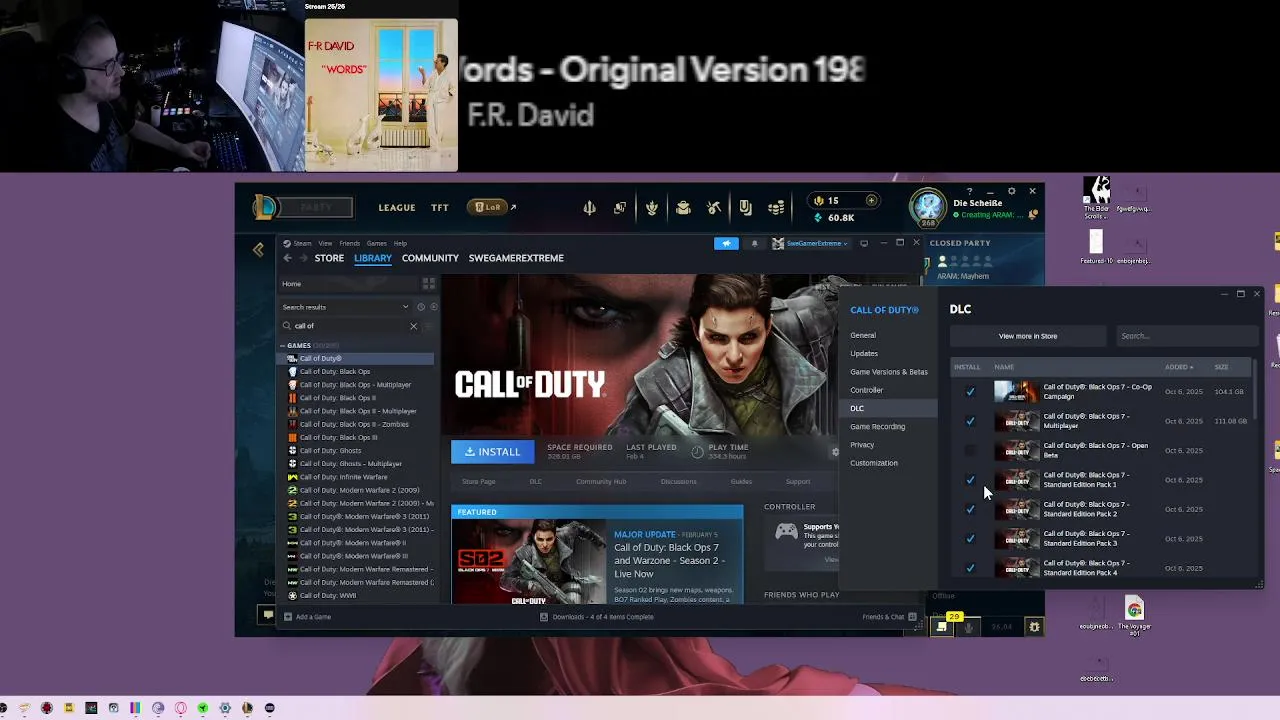Open featured Season 2 update thumbnail
This screenshot has width=1280, height=720.
[x=528, y=561]
